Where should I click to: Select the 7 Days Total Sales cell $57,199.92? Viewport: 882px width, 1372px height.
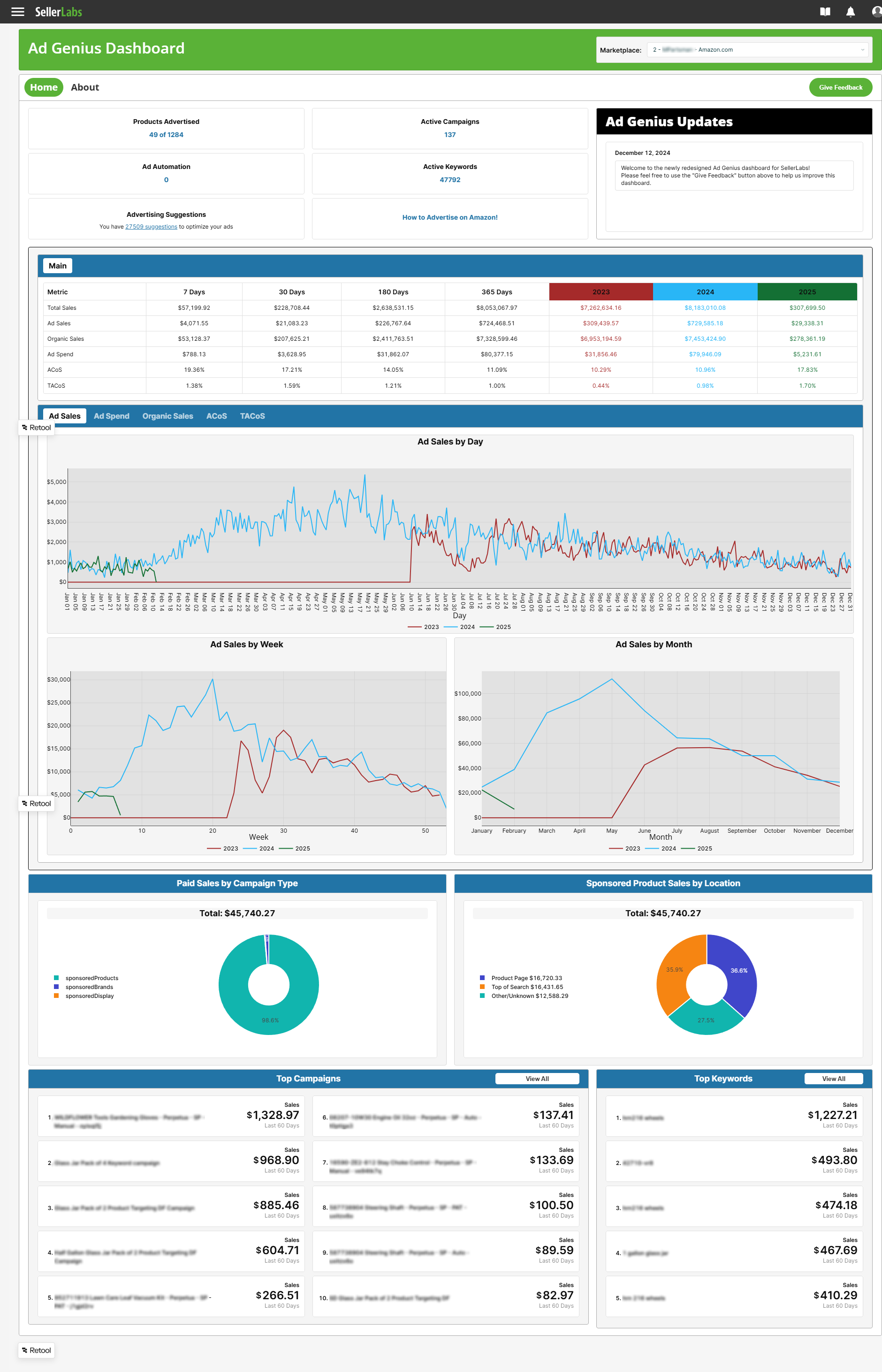tap(194, 307)
